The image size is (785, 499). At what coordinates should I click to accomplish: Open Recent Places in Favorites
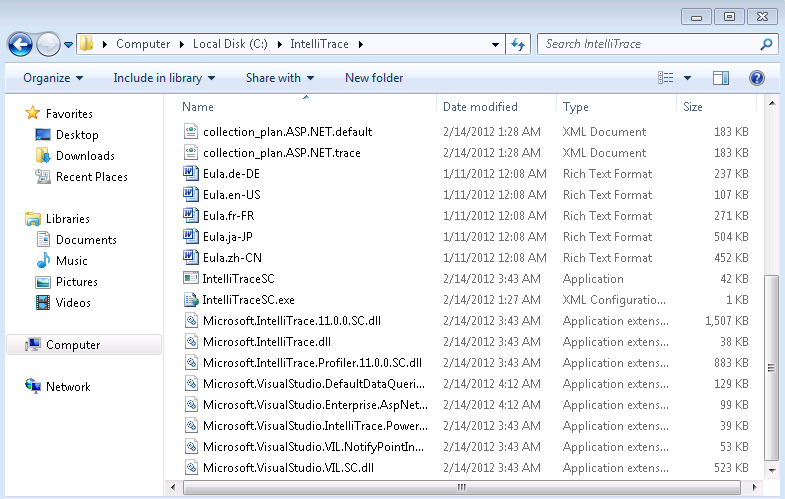coord(92,177)
